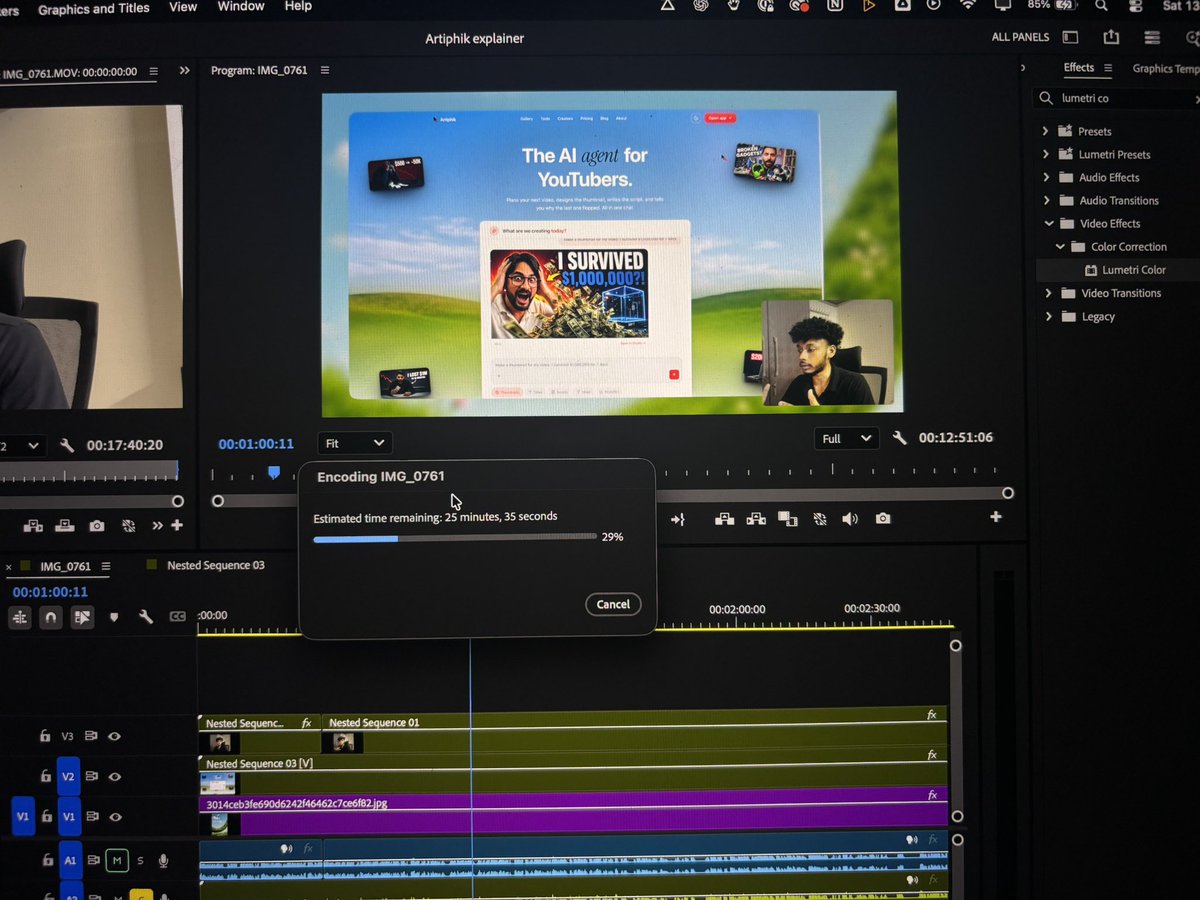
Task: Toggle insert sequences as nests icon
Action: coord(19,618)
